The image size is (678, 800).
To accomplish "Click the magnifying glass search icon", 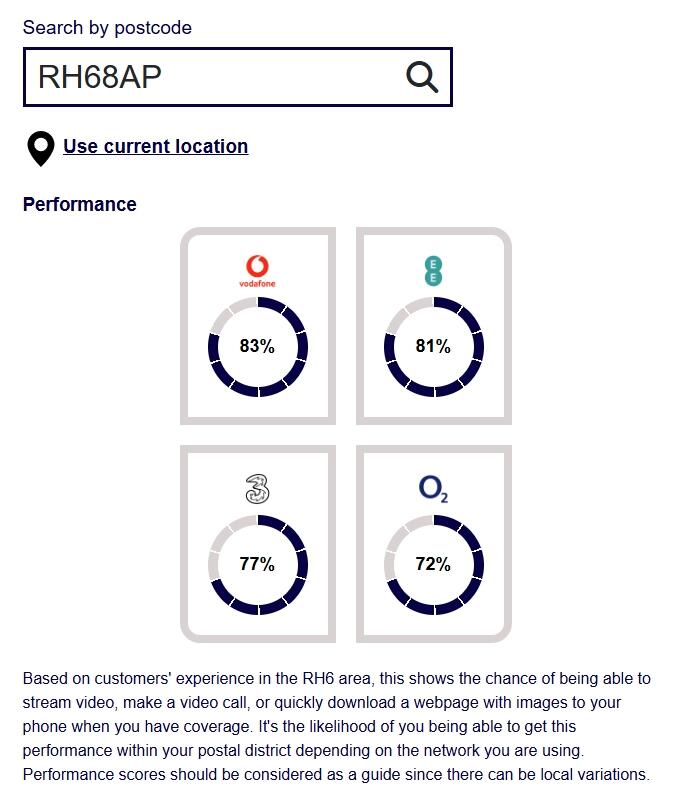I will coord(422,77).
